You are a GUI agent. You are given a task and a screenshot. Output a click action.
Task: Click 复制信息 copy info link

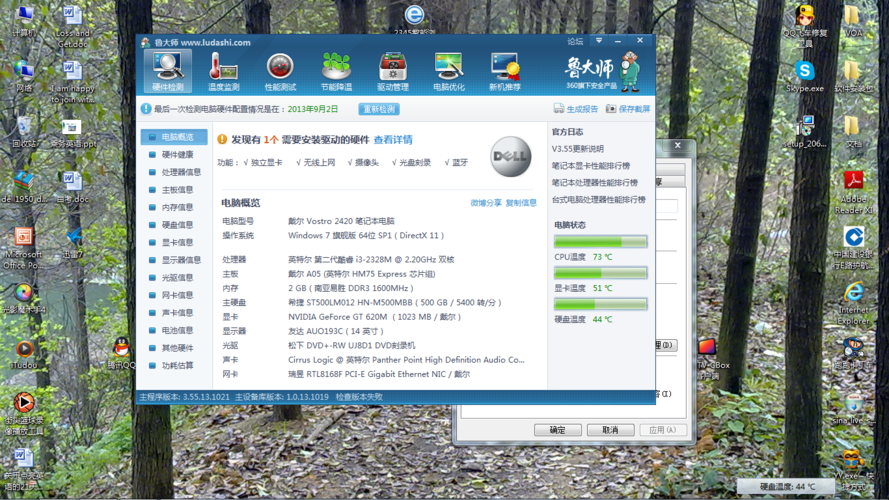521,203
